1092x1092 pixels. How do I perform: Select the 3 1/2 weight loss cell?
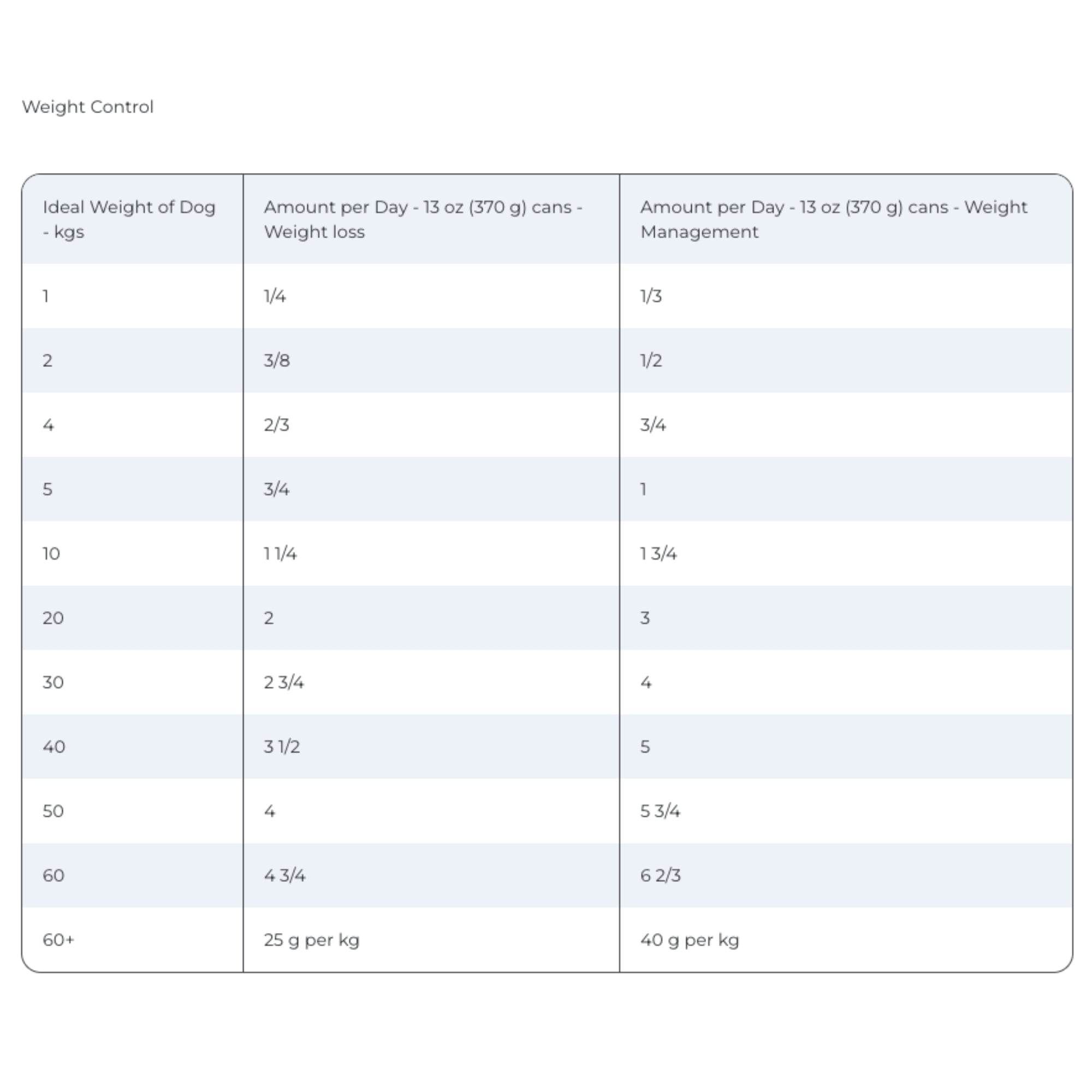click(x=282, y=747)
